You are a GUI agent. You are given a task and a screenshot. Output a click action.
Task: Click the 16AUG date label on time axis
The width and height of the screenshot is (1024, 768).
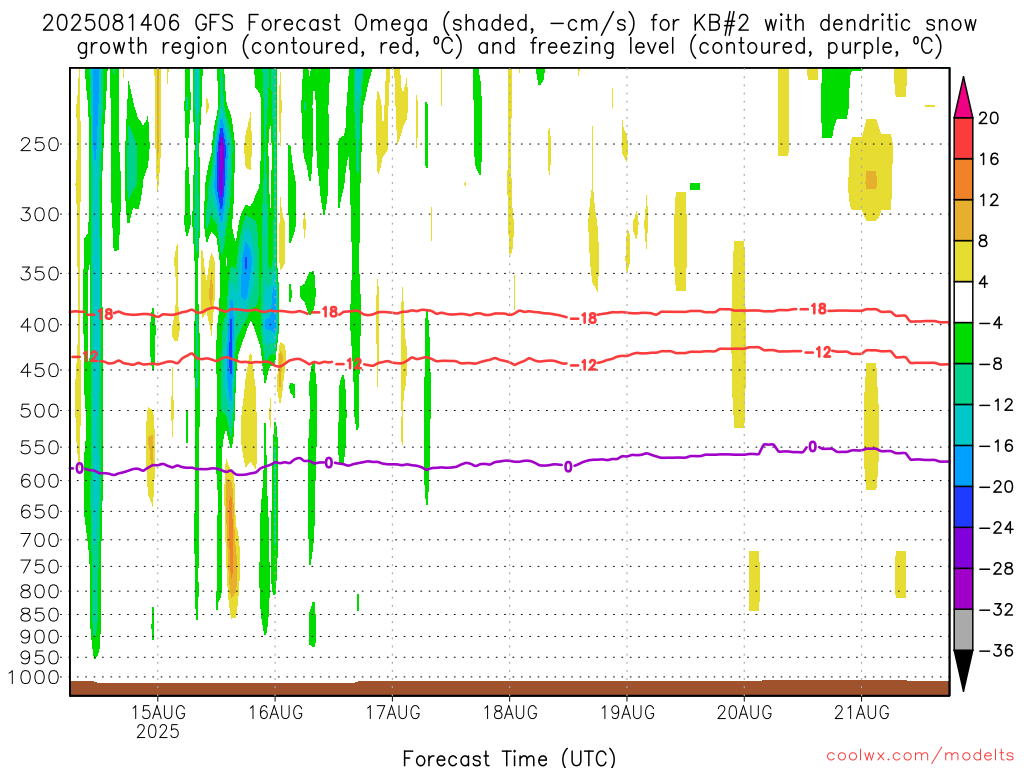pyautogui.click(x=276, y=712)
